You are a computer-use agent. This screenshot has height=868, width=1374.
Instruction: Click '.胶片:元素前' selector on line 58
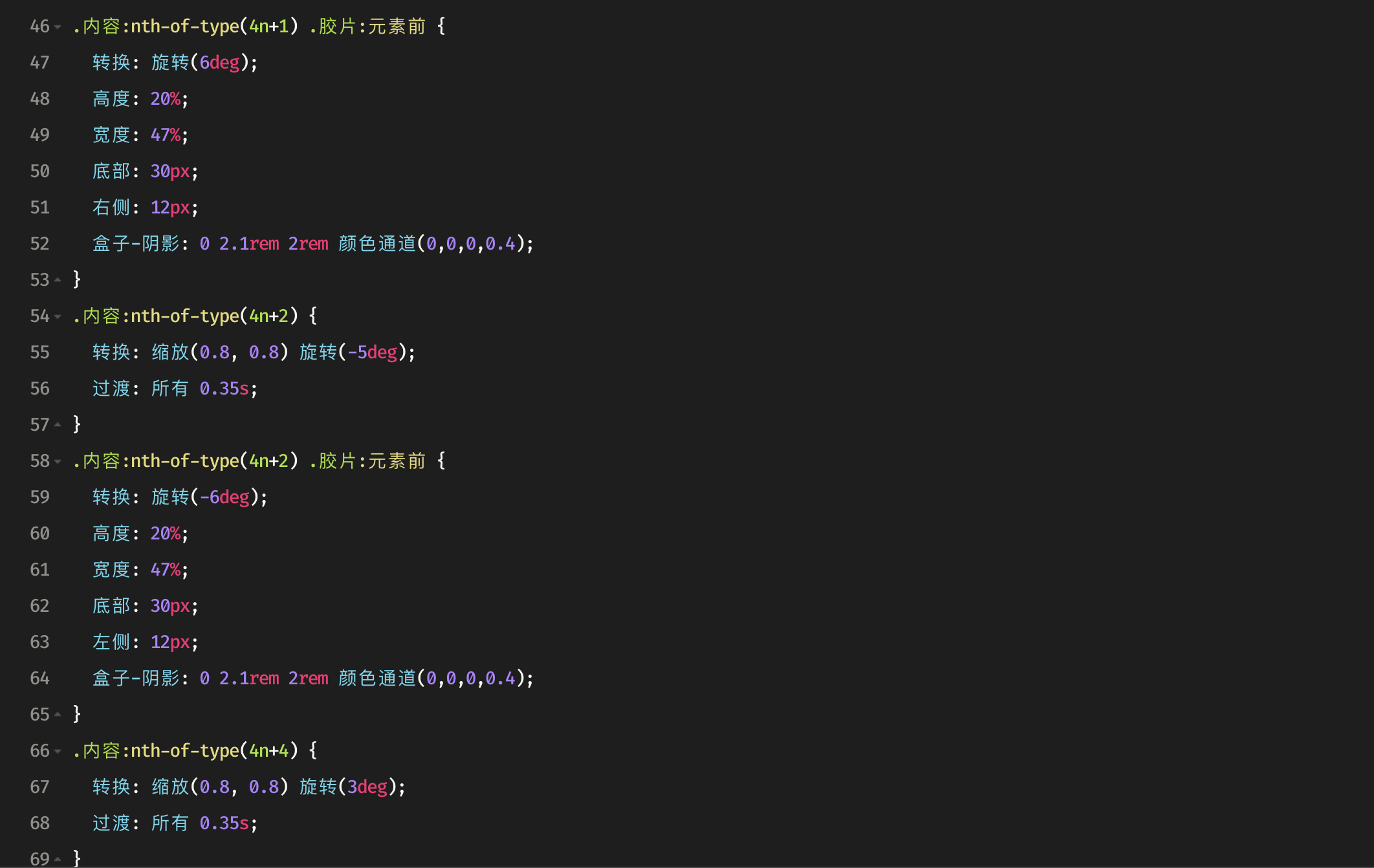(x=367, y=461)
